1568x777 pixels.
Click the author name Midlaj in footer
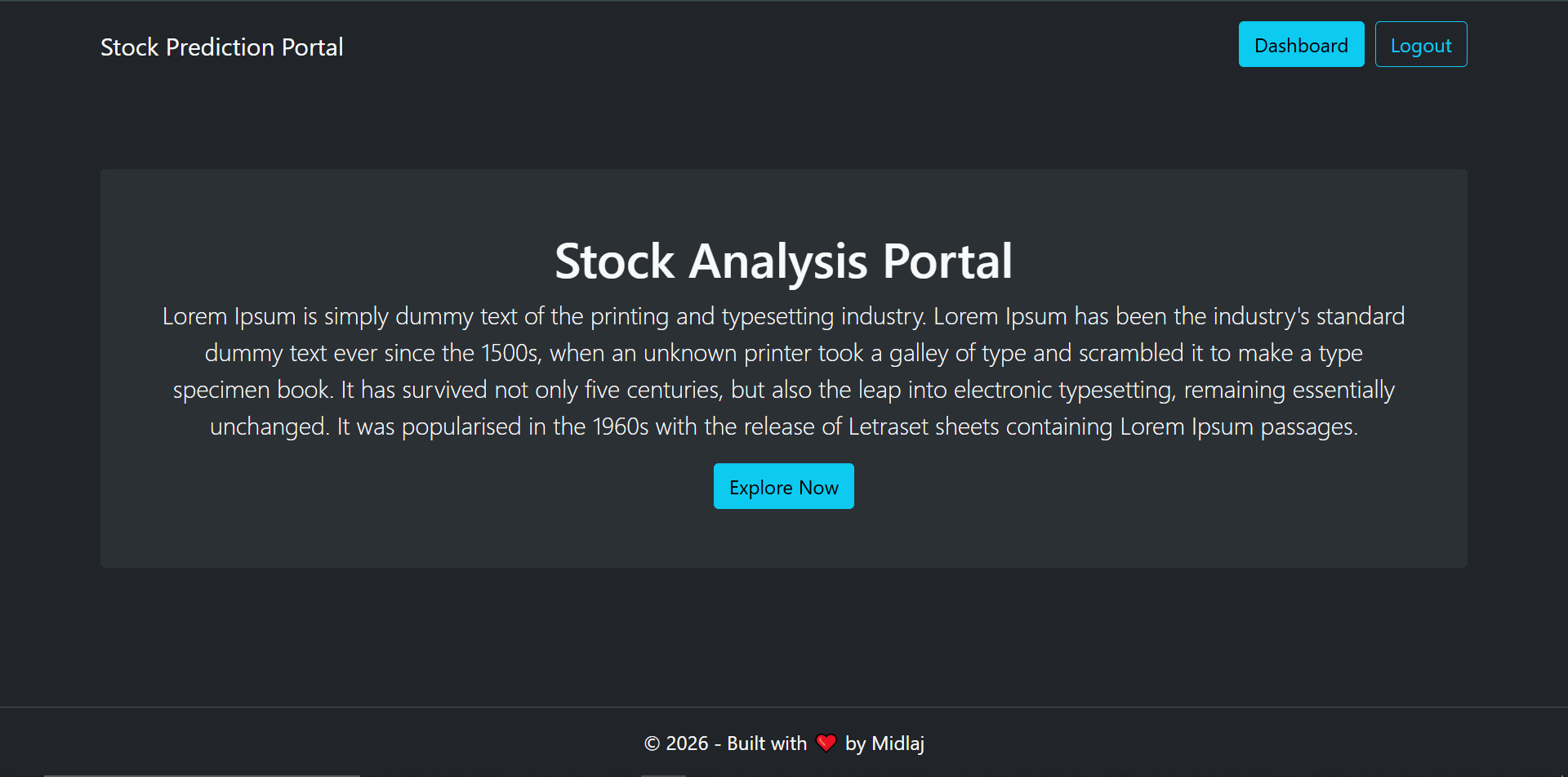point(898,744)
